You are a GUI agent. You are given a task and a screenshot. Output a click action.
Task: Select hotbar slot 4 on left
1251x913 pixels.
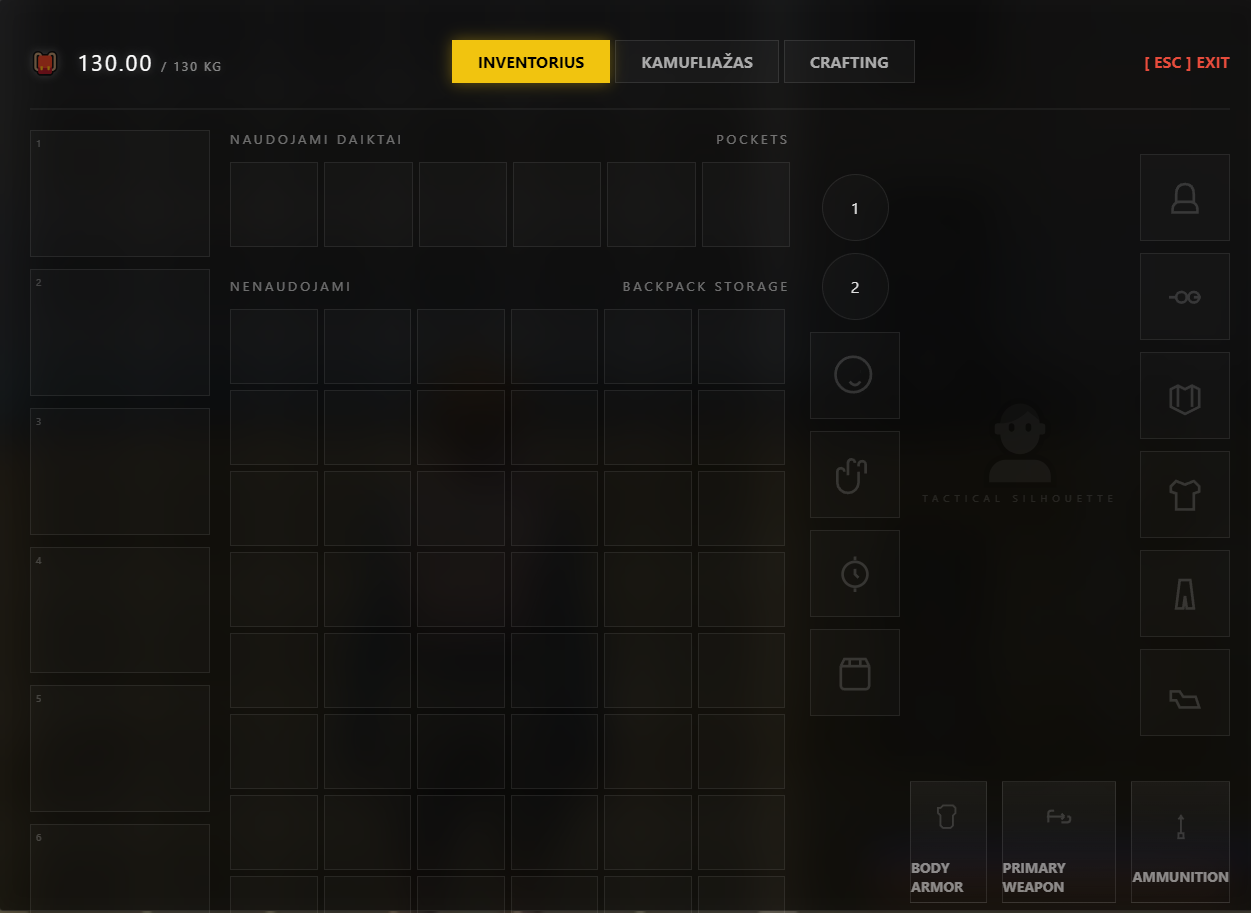pos(120,610)
